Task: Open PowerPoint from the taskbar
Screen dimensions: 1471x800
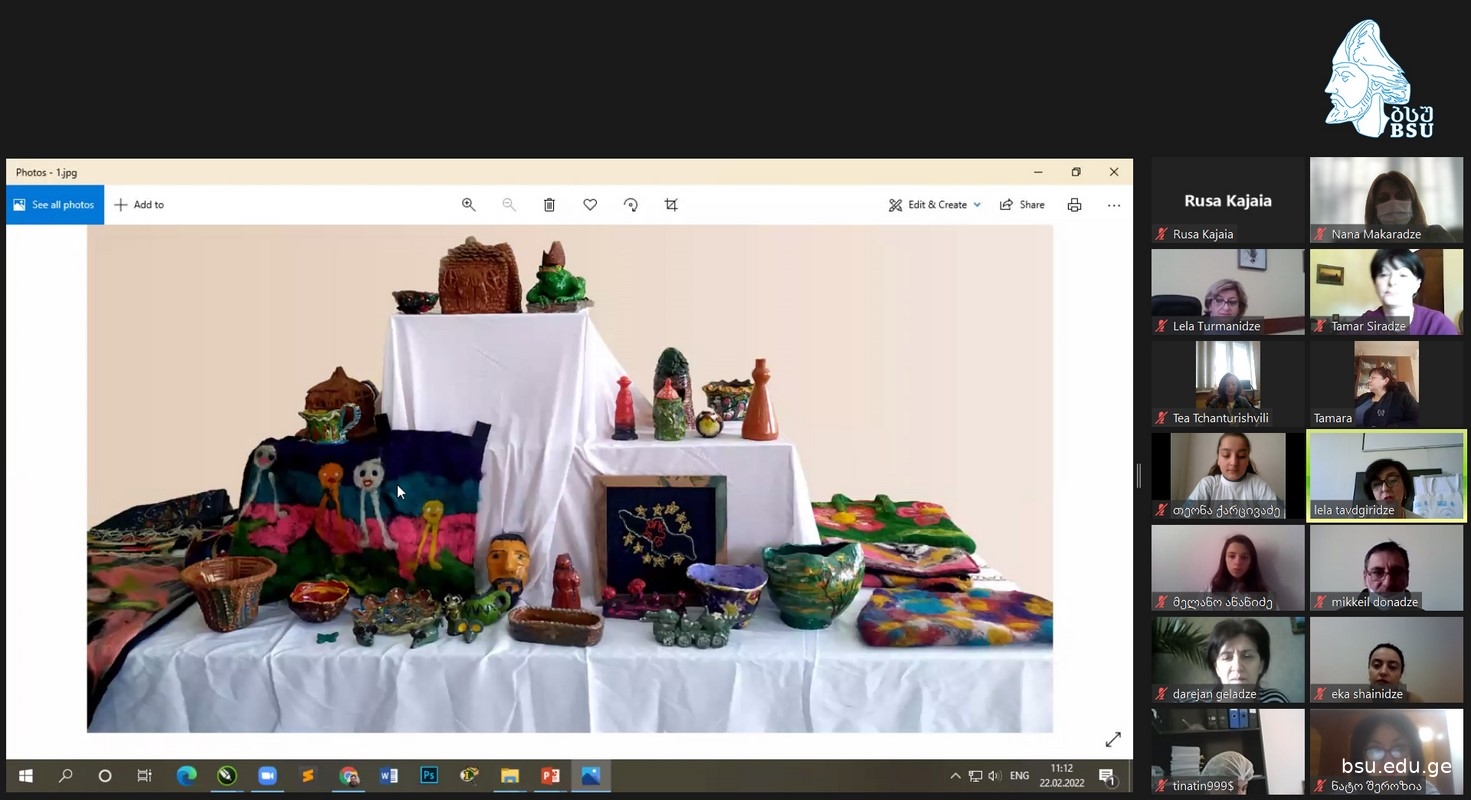Action: click(x=550, y=776)
